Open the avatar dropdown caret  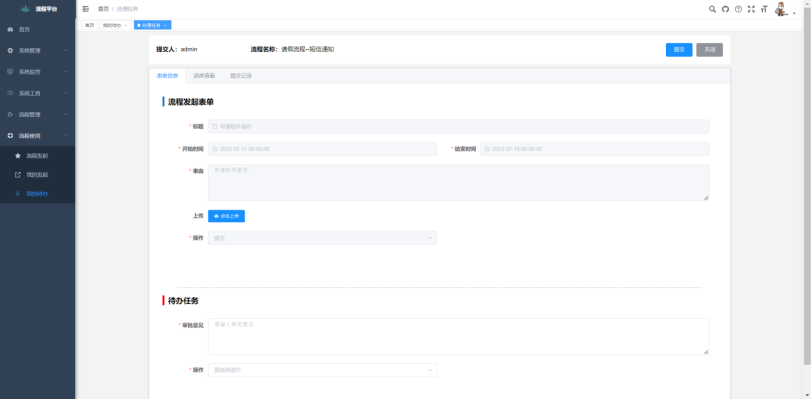click(x=794, y=14)
